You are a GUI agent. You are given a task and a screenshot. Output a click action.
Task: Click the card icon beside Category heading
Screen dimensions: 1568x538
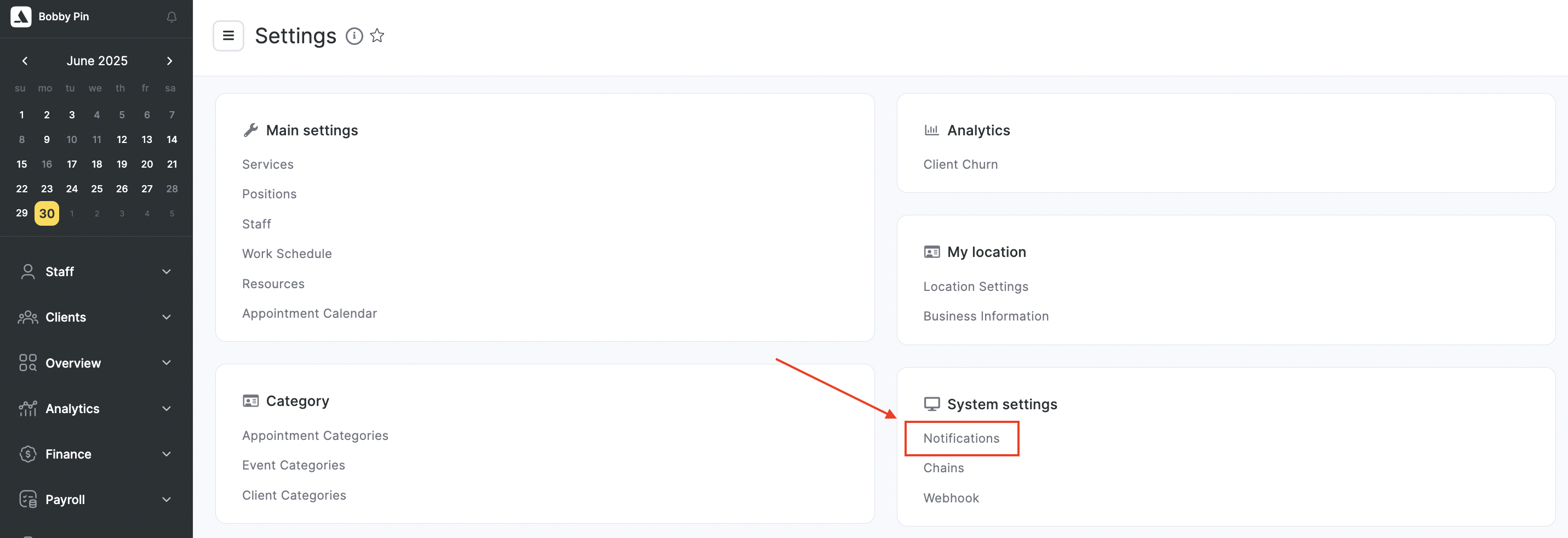[x=251, y=401]
